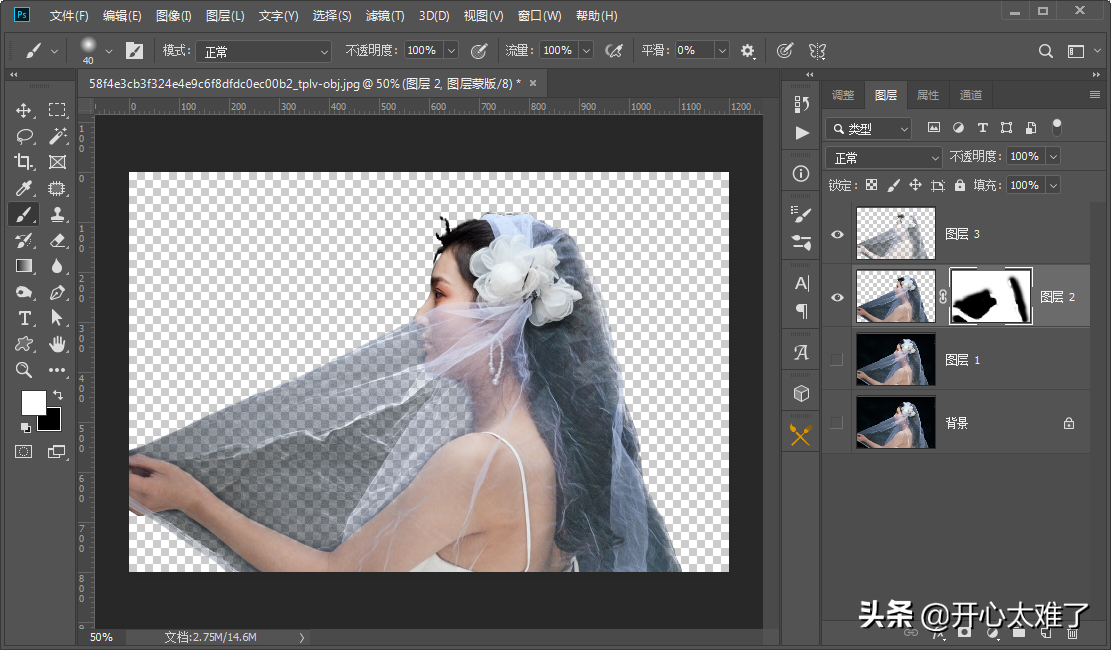This screenshot has width=1111, height=650.
Task: Select the Hand tool
Action: (x=57, y=344)
